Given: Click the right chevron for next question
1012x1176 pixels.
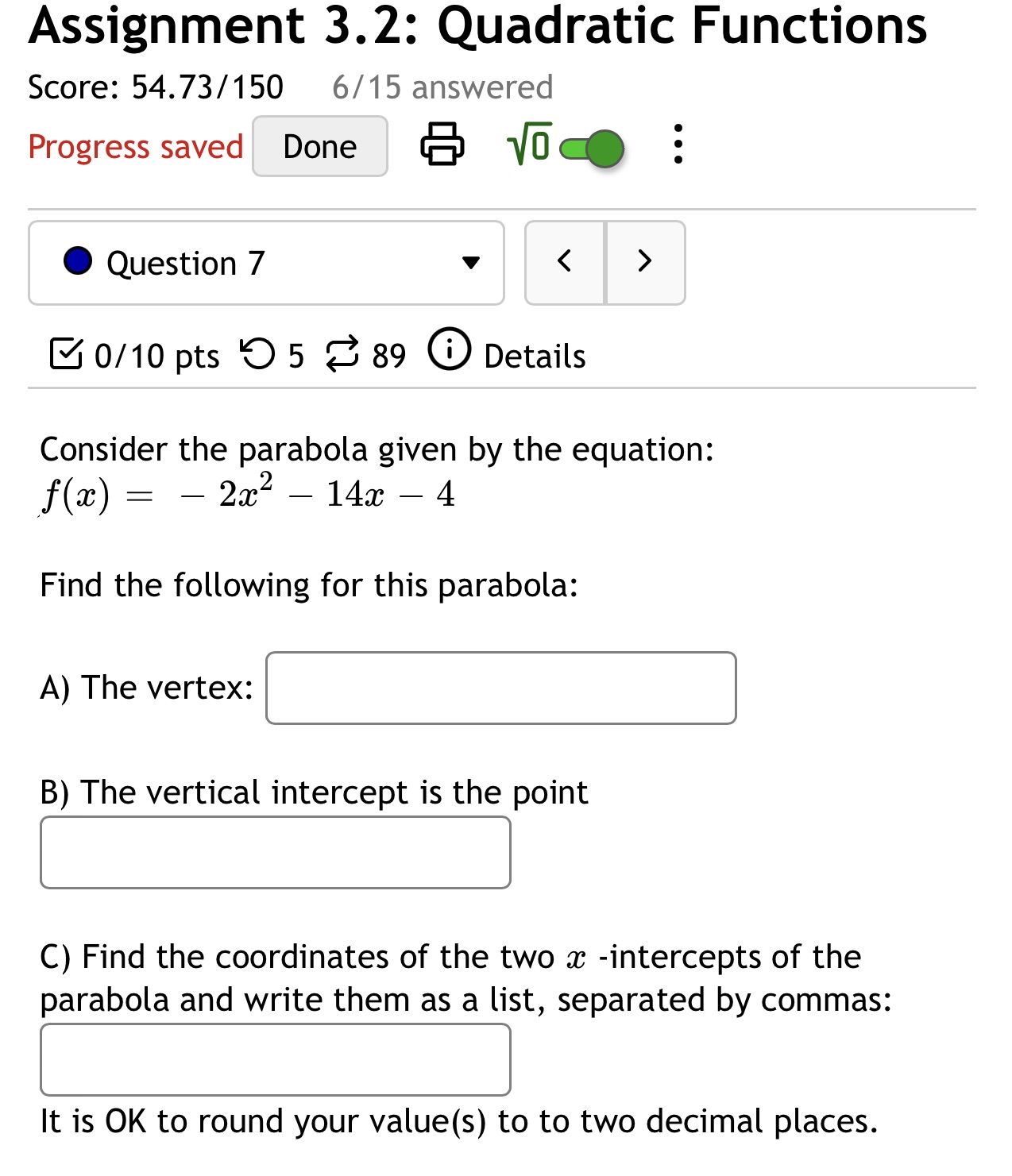Looking at the screenshot, I should [x=645, y=262].
